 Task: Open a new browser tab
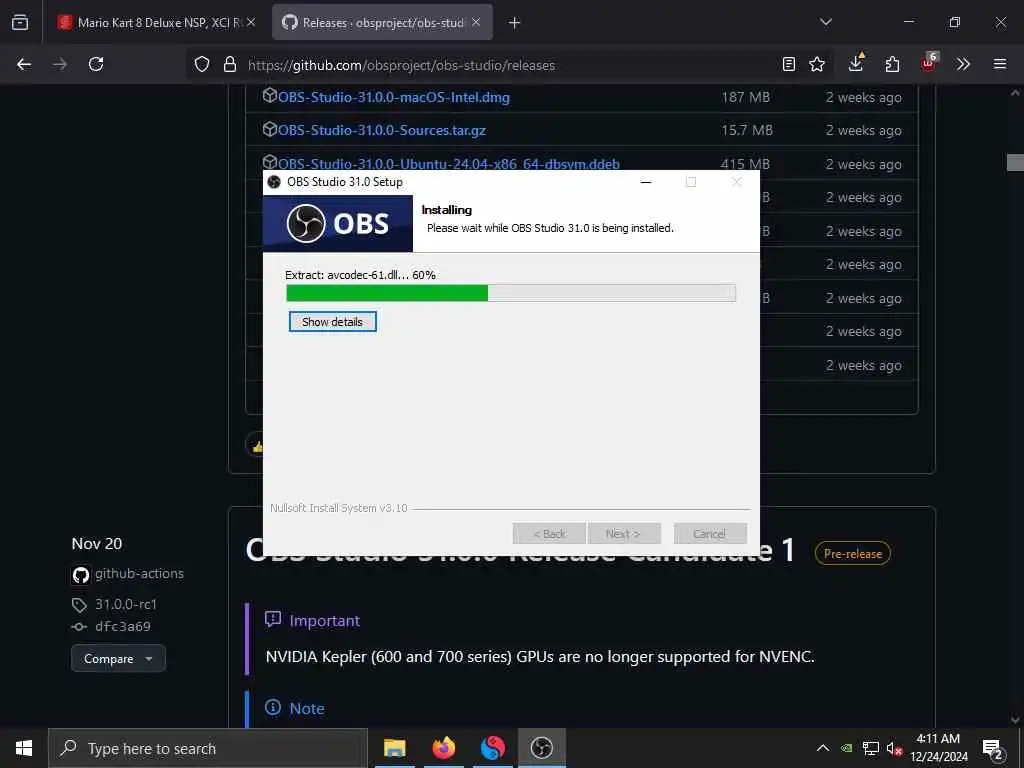click(515, 23)
